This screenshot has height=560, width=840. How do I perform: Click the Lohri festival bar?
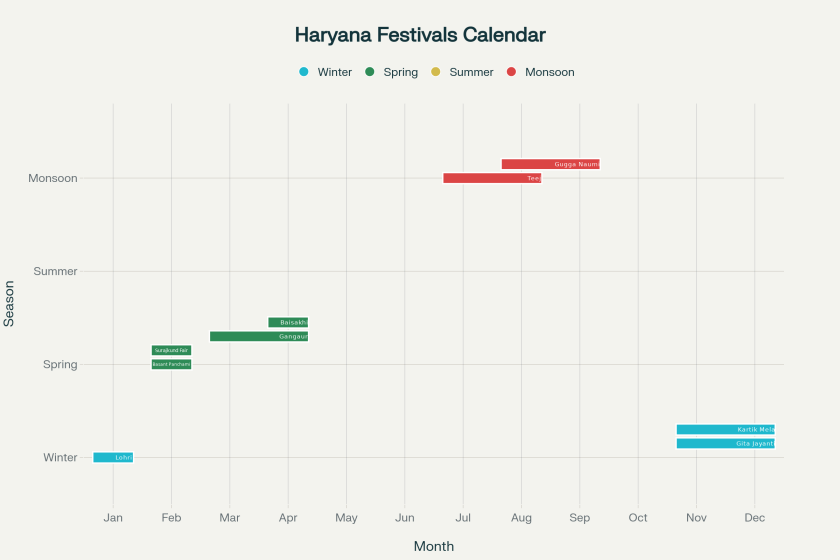(x=113, y=457)
